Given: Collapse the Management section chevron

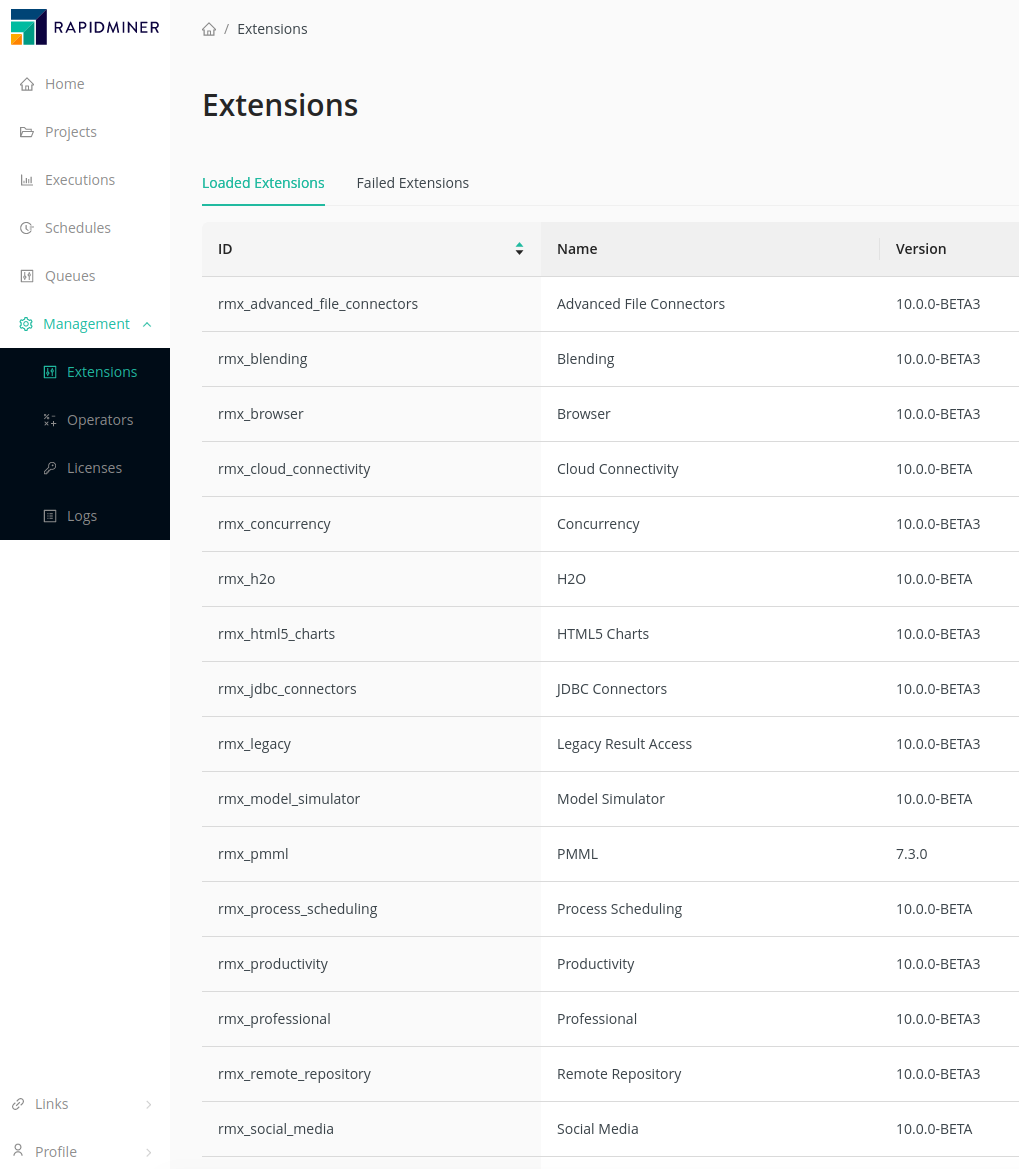Looking at the screenshot, I should [148, 324].
